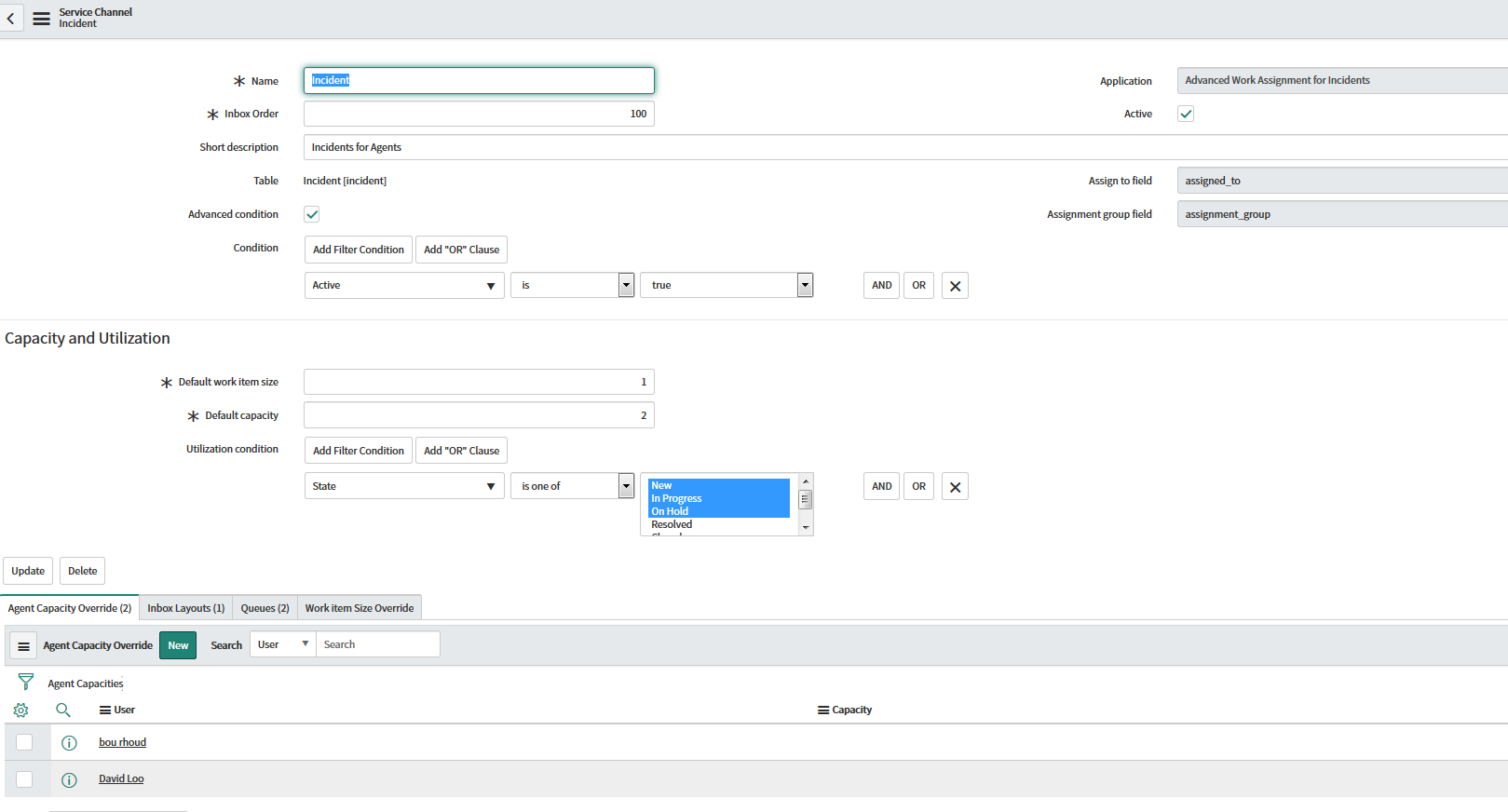Image resolution: width=1508 pixels, height=812 pixels.
Task: Go back using the header back arrow
Action: pyautogui.click(x=10, y=19)
